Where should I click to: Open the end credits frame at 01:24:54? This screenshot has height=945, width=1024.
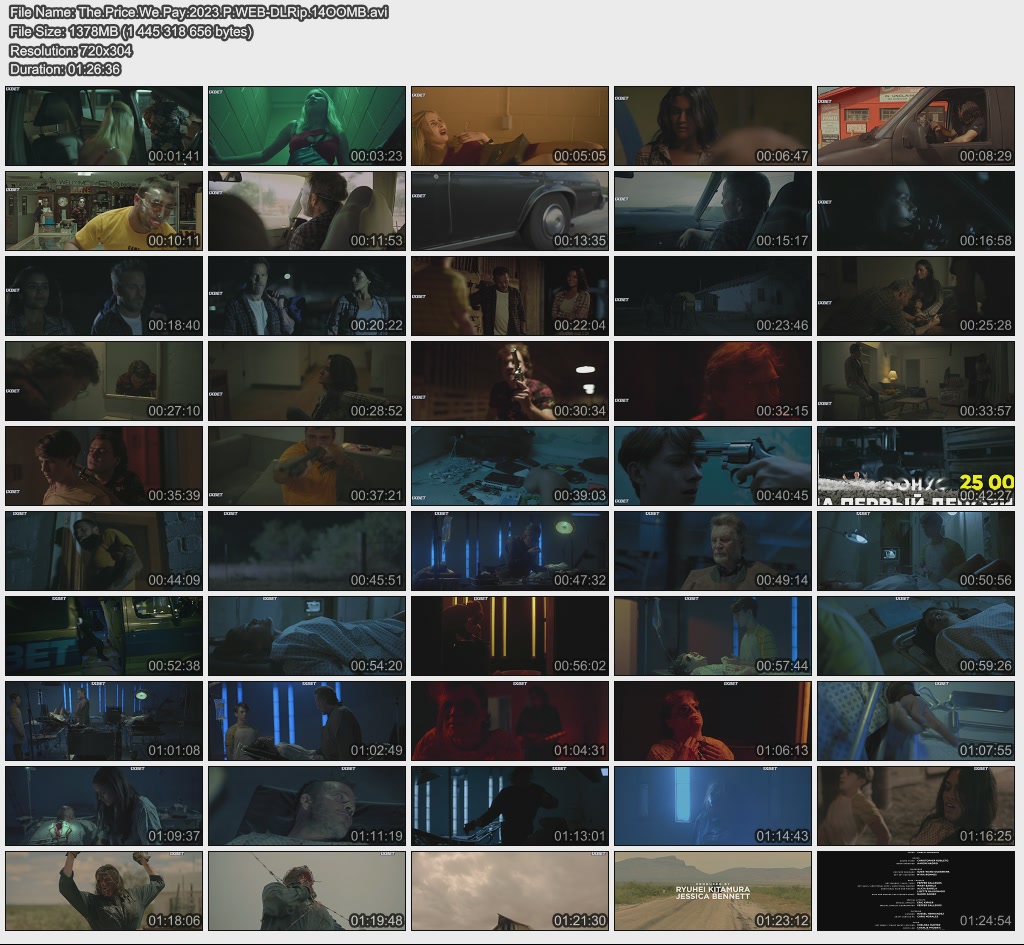point(915,891)
